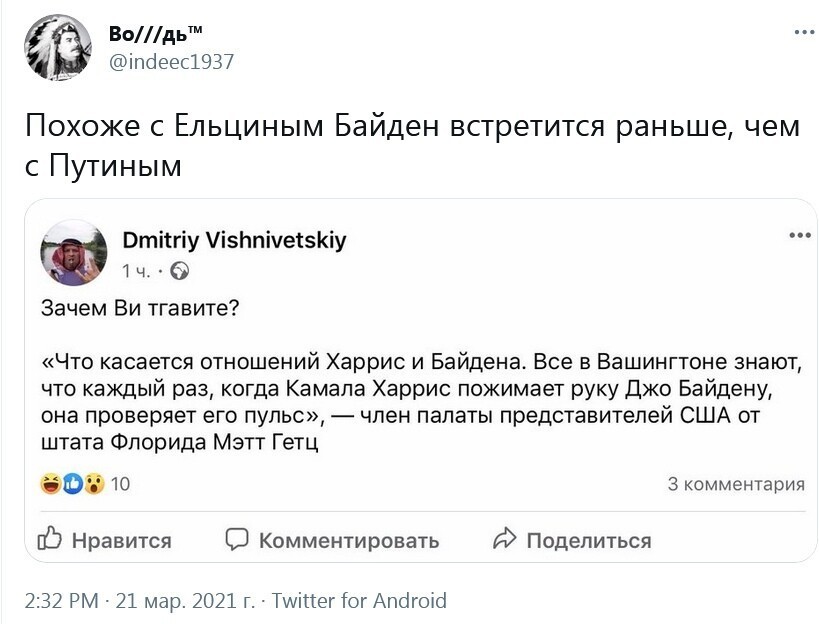Click the wow reaction emoji icon

(94, 484)
